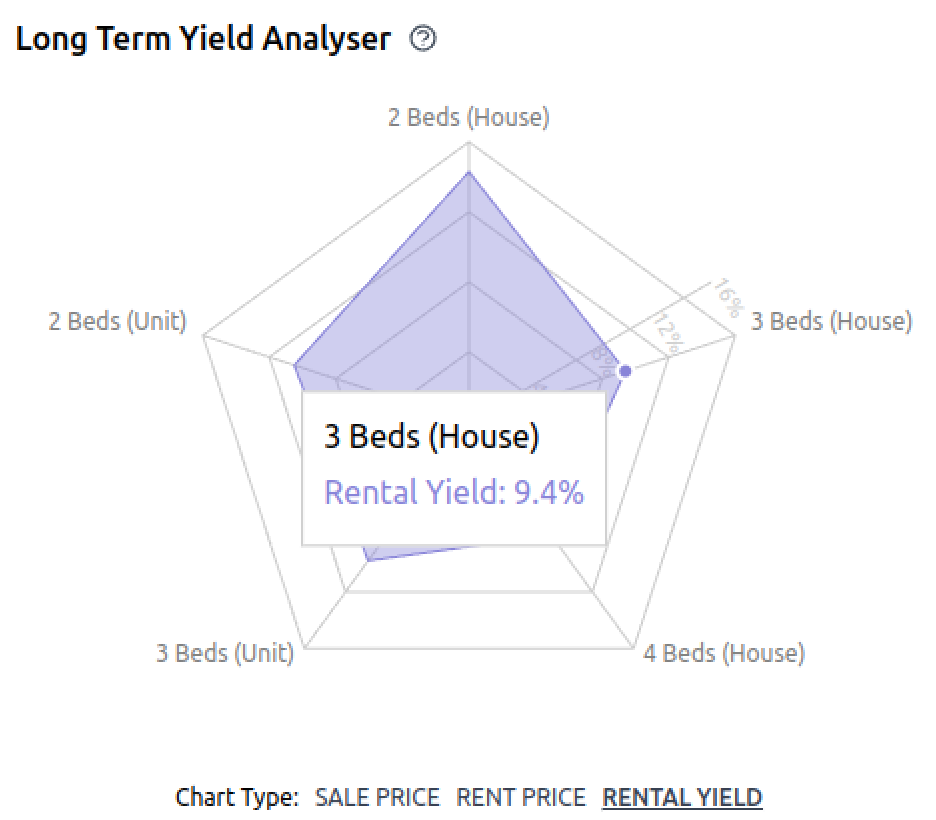Screen dimensions: 936x820
Task: Switch chart type to RENT PRICE
Action: [x=521, y=797]
